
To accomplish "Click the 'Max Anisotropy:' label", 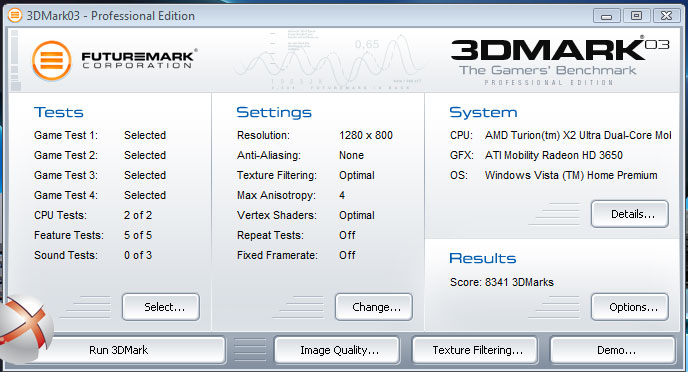I will [276, 195].
